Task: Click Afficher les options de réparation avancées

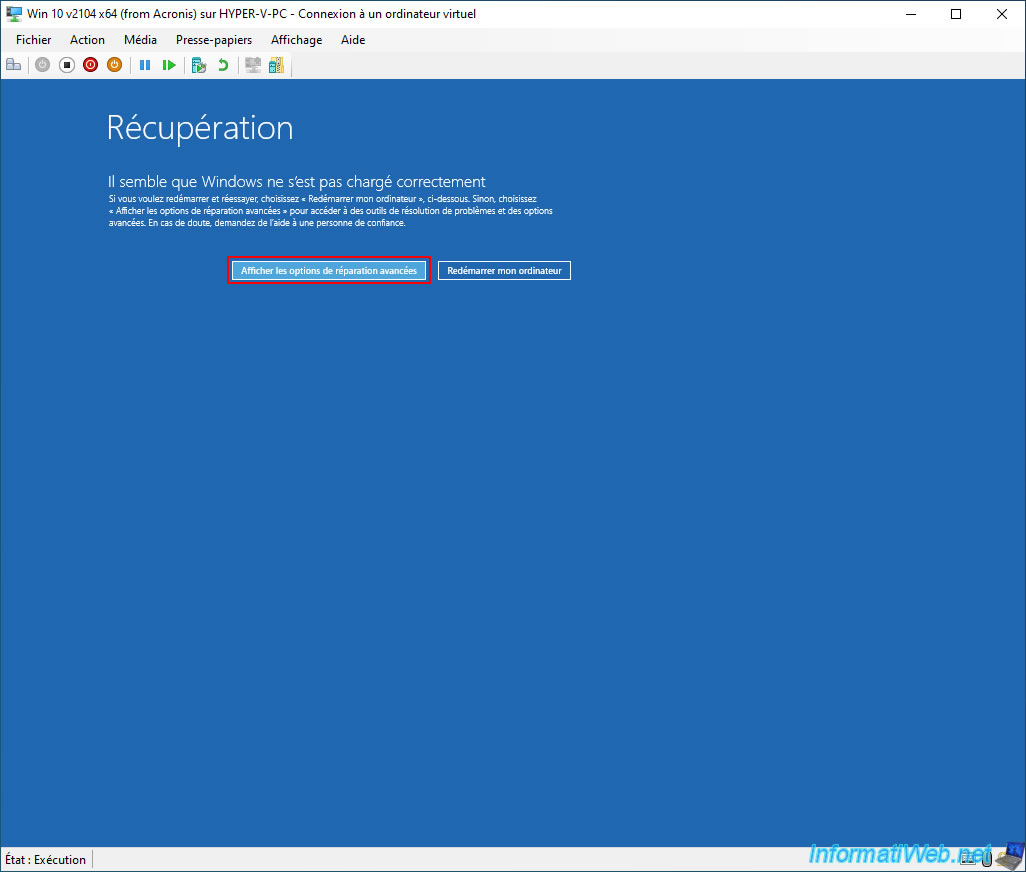Action: (x=328, y=270)
